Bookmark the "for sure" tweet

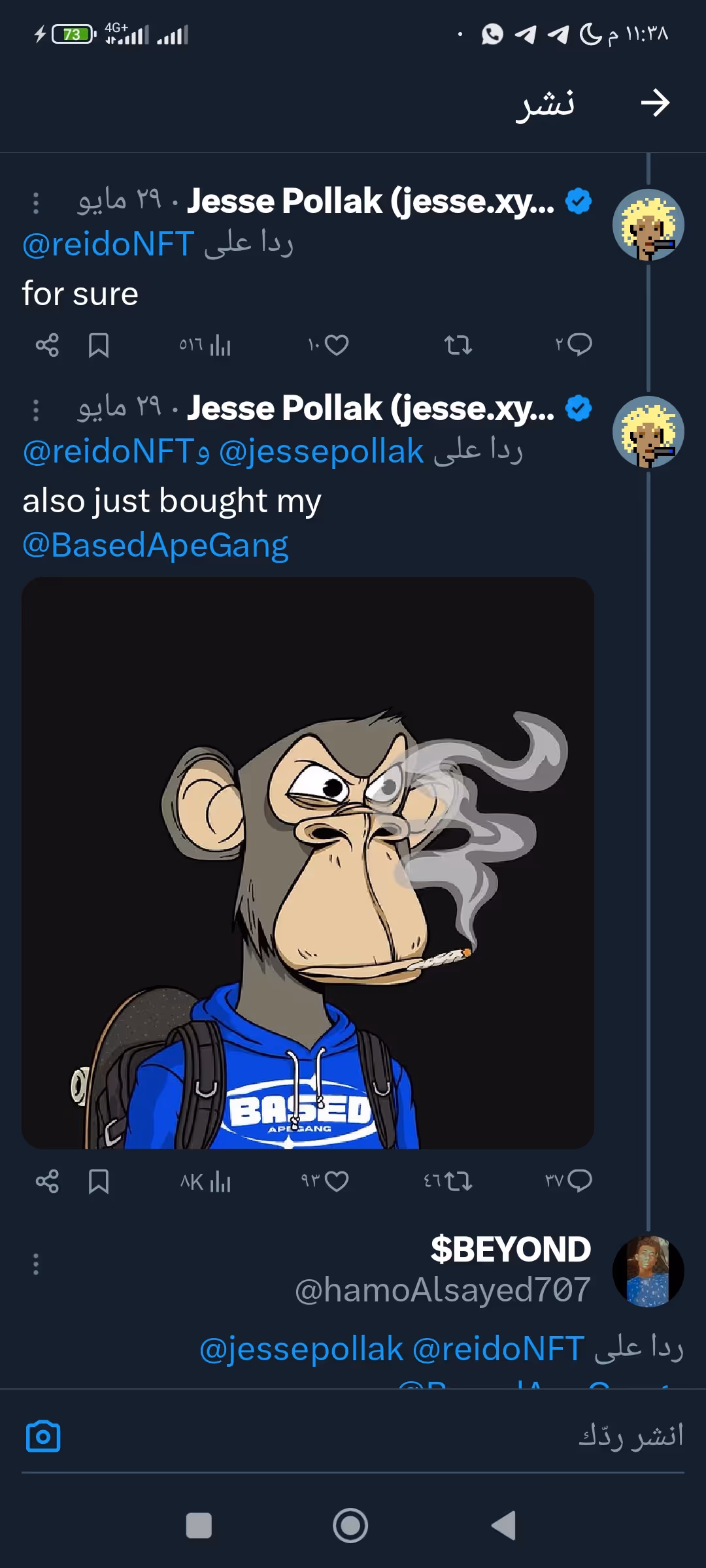99,345
